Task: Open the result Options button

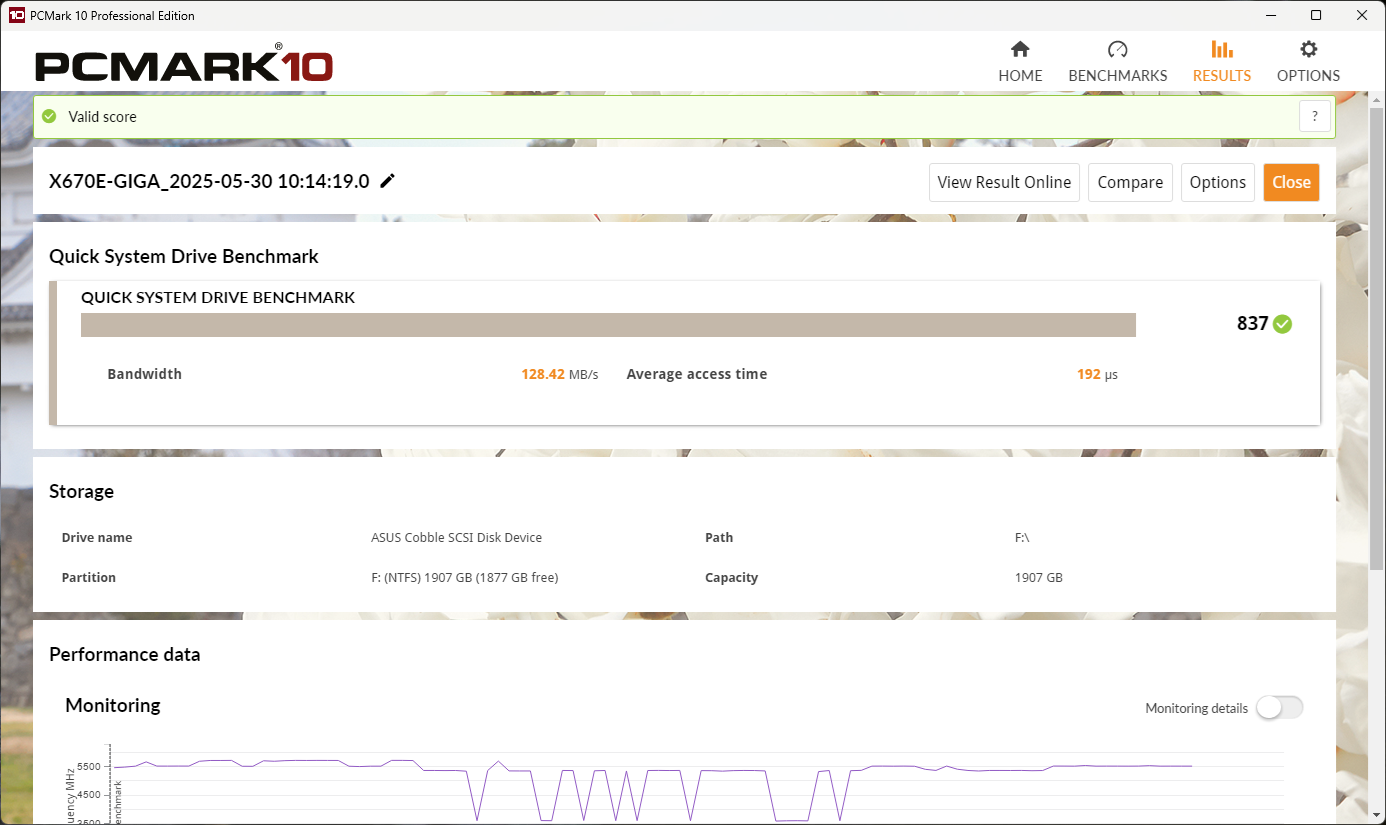Action: pos(1218,182)
